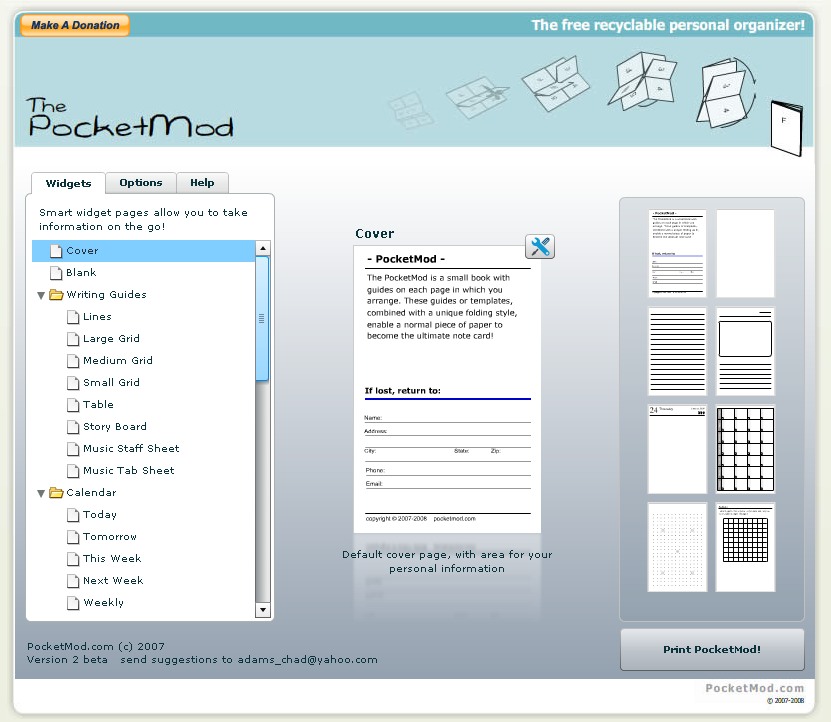The height and width of the screenshot is (722, 831).
Task: Click the Next Week page icon
Action: click(73, 581)
